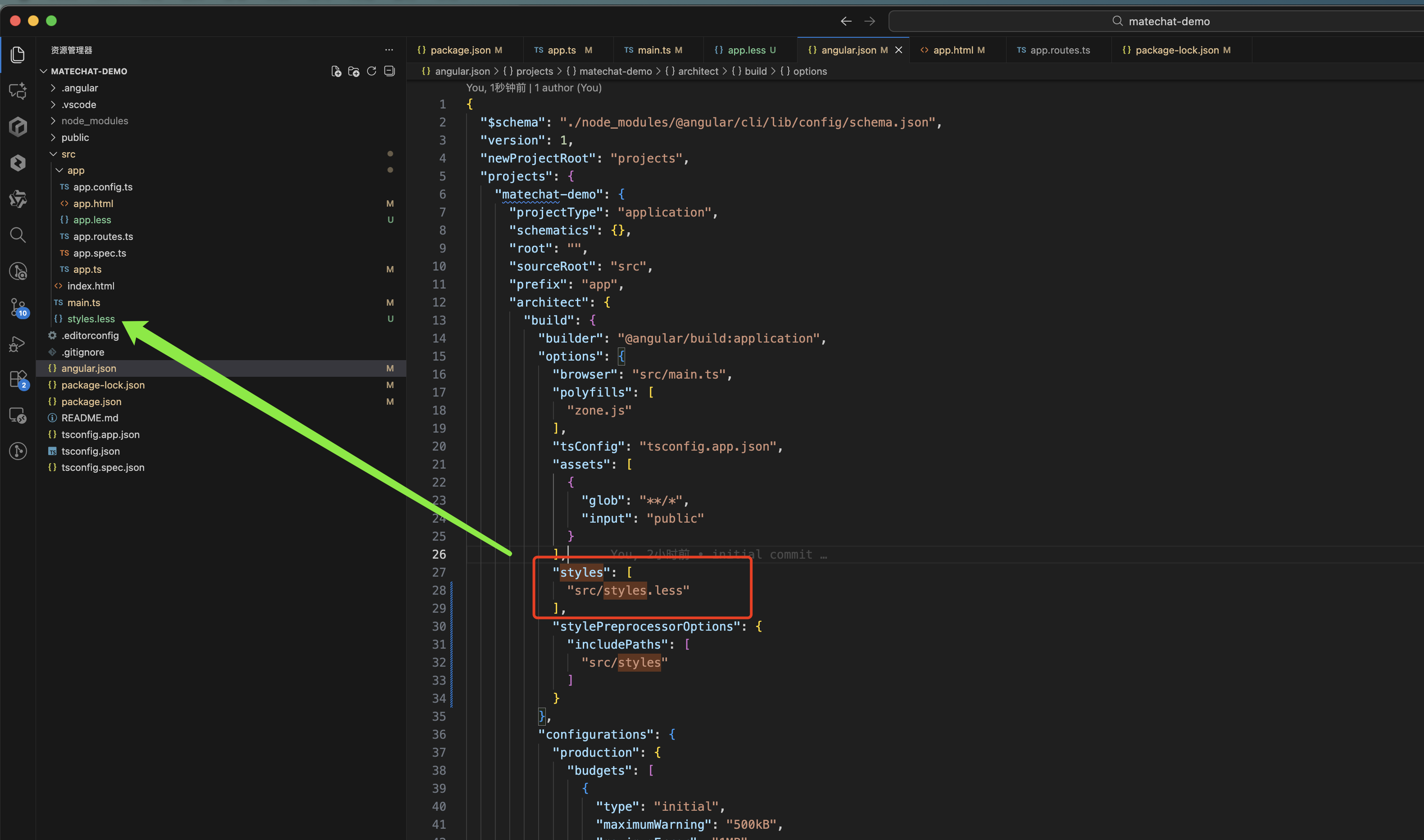Image resolution: width=1424 pixels, height=840 pixels.
Task: Collapse the MATECHAT-DEMO root section
Action: [88, 71]
